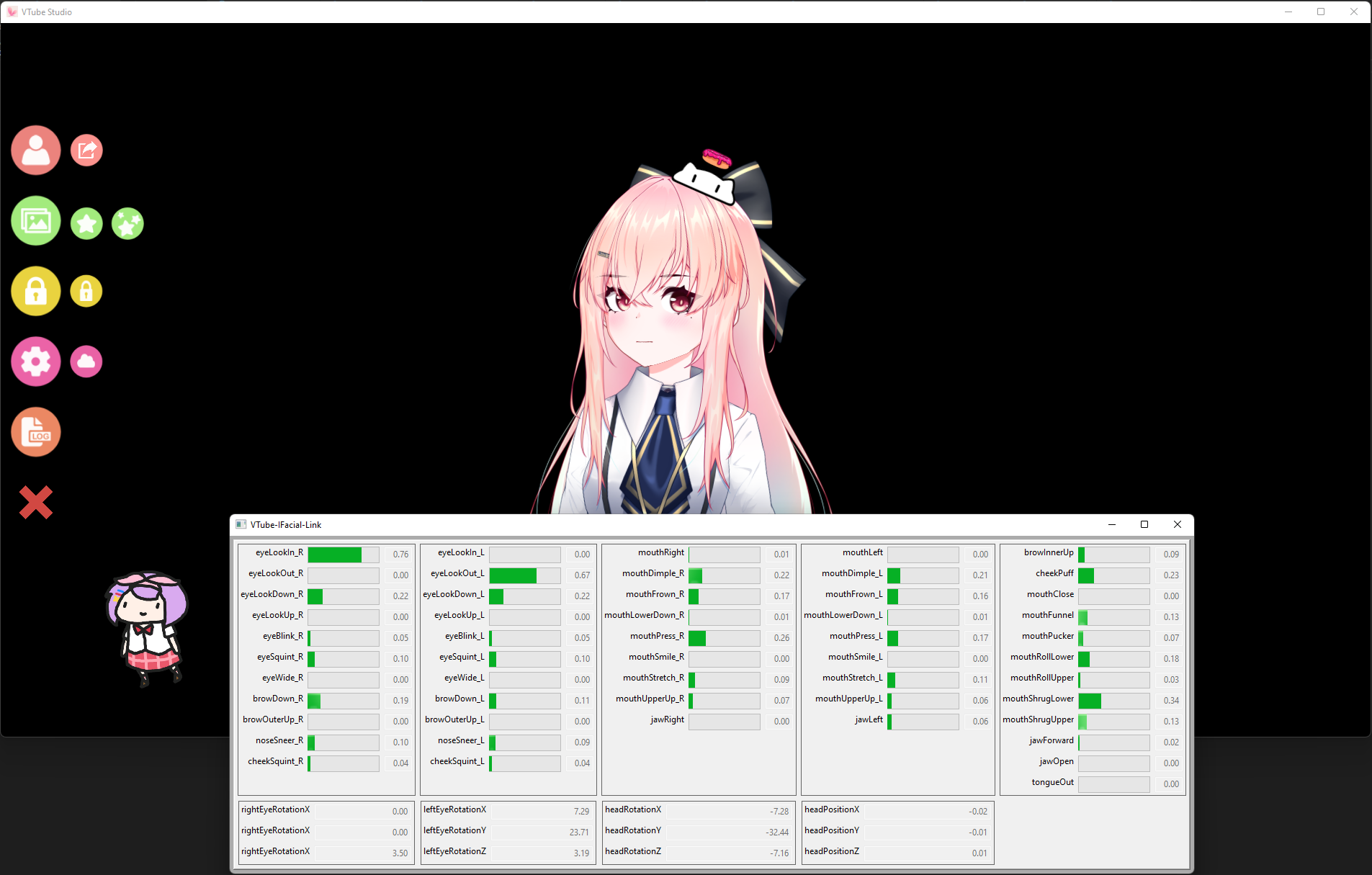
Task: Click the eyeLookIn_R progress bar
Action: [x=344, y=555]
